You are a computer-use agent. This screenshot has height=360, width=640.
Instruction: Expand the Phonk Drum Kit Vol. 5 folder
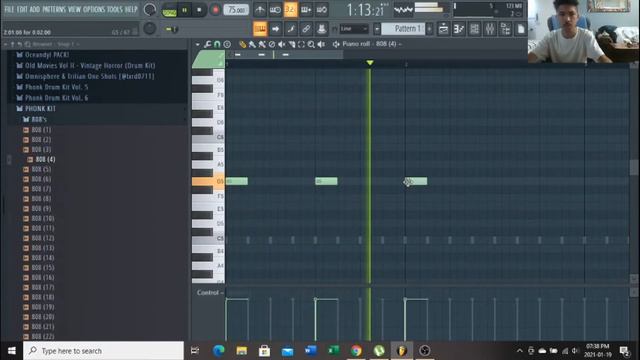coord(56,87)
